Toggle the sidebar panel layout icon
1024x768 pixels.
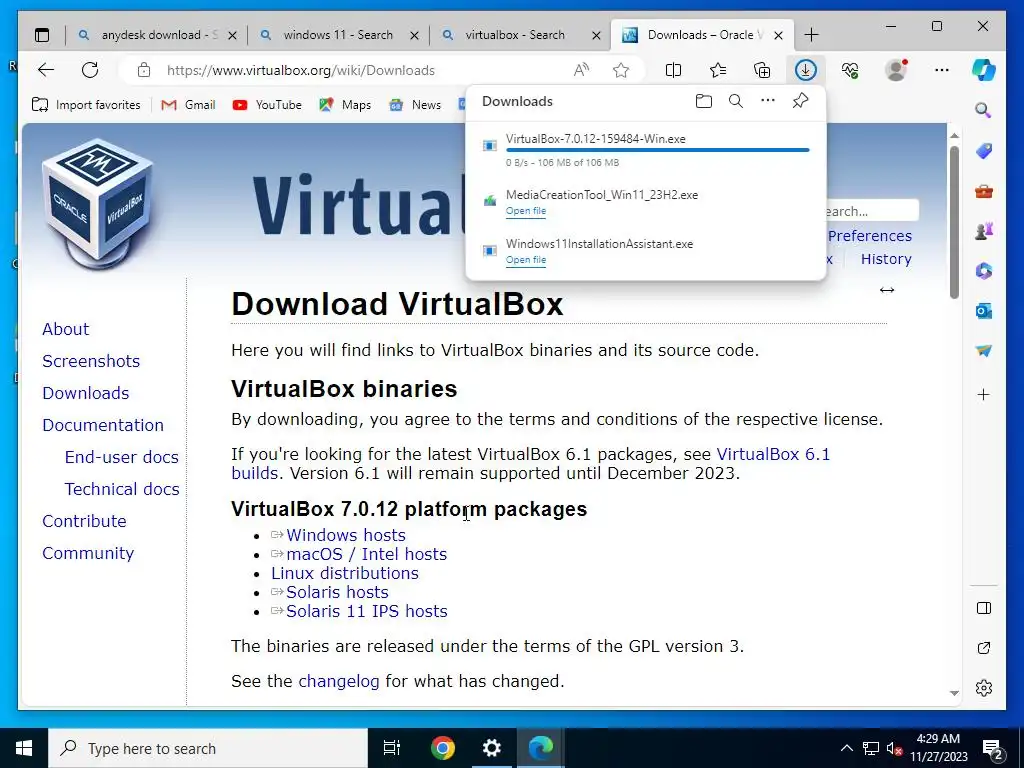(x=984, y=608)
